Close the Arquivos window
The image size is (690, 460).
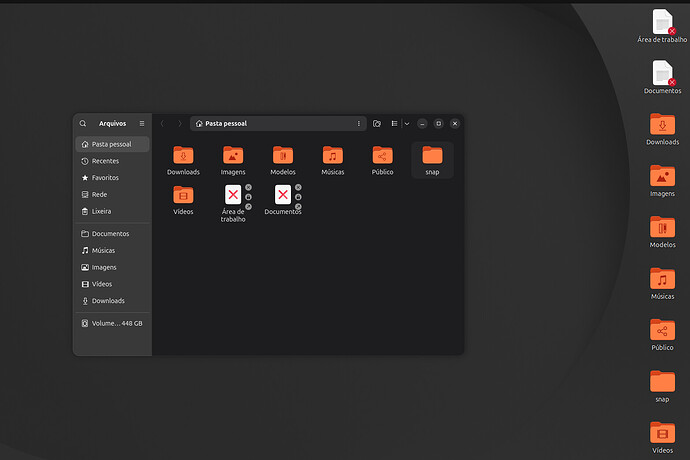(455, 124)
